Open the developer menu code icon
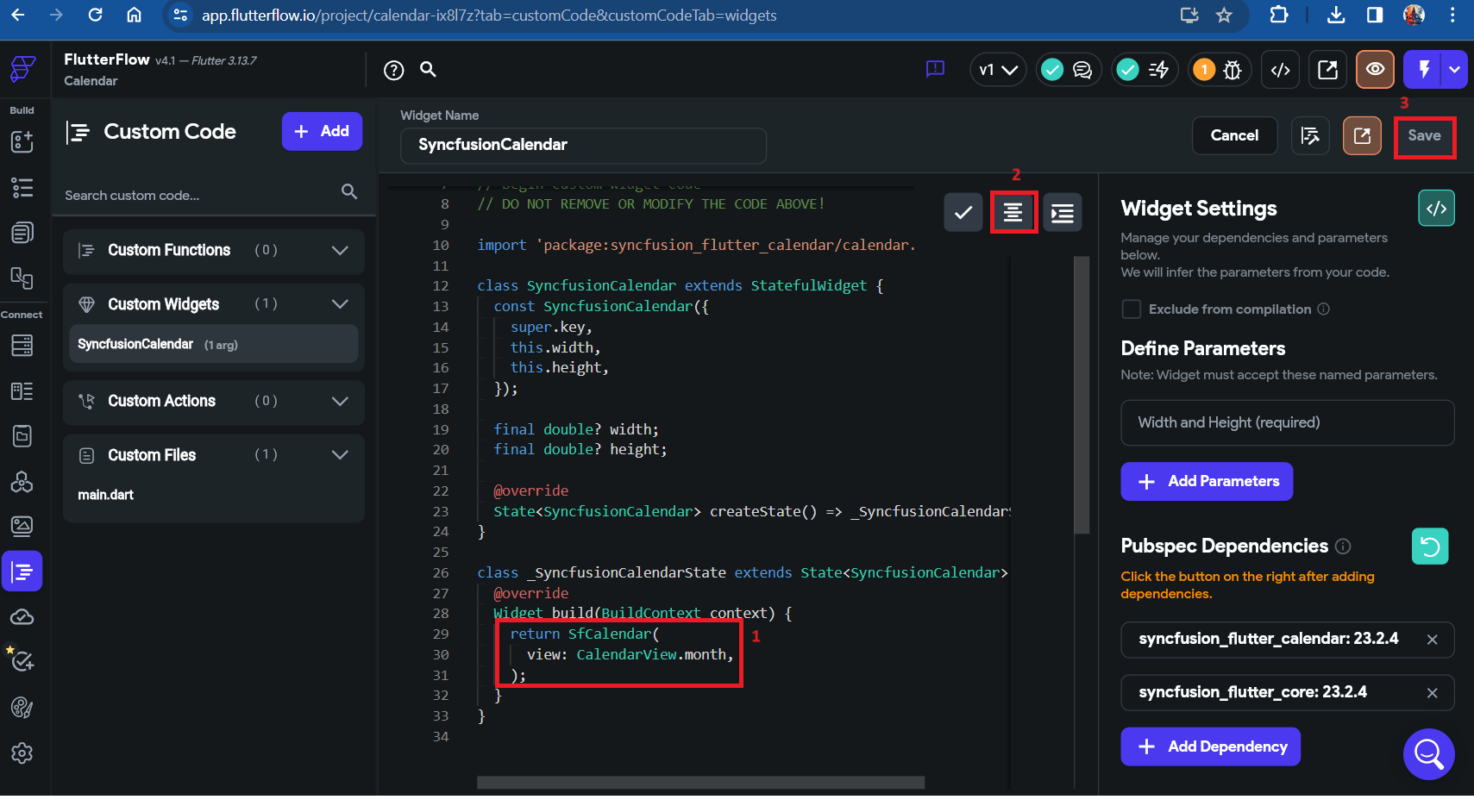This screenshot has height=812, width=1474. point(1281,70)
